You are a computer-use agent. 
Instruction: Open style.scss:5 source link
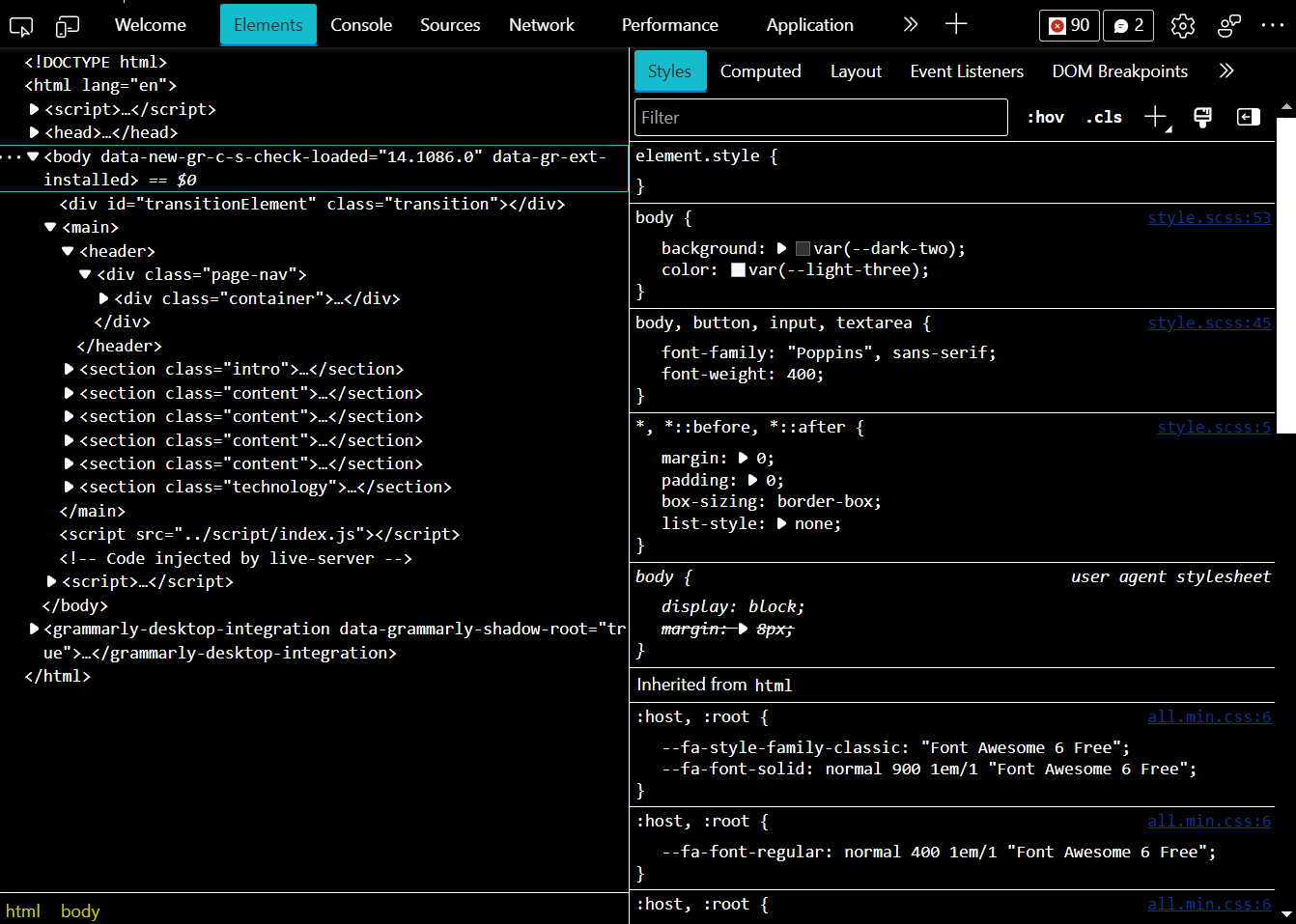point(1214,428)
